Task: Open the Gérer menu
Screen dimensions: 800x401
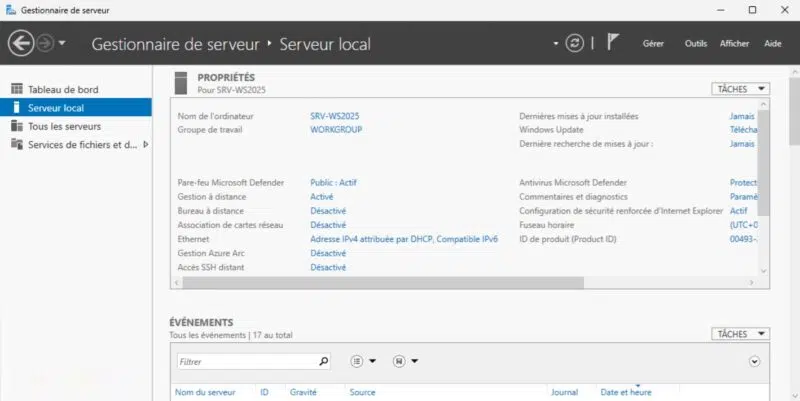Action: pos(653,44)
